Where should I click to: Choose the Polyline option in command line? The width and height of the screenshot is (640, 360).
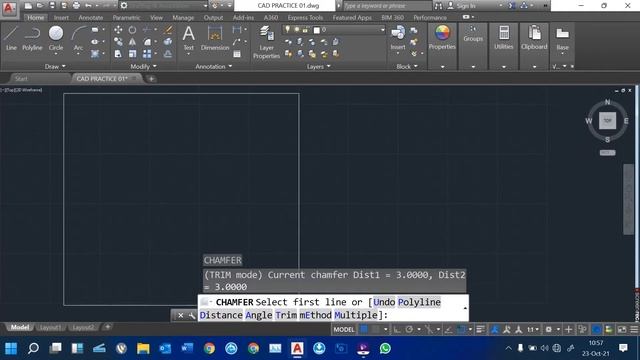[419, 302]
